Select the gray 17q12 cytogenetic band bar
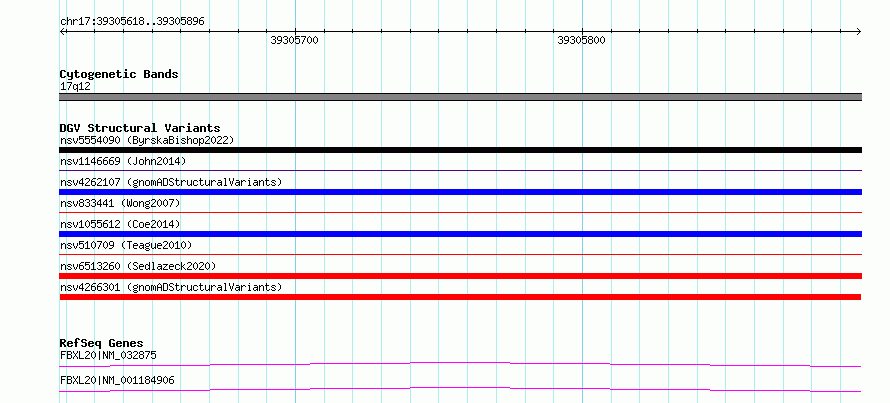This screenshot has height=403, width=890. tap(460, 97)
